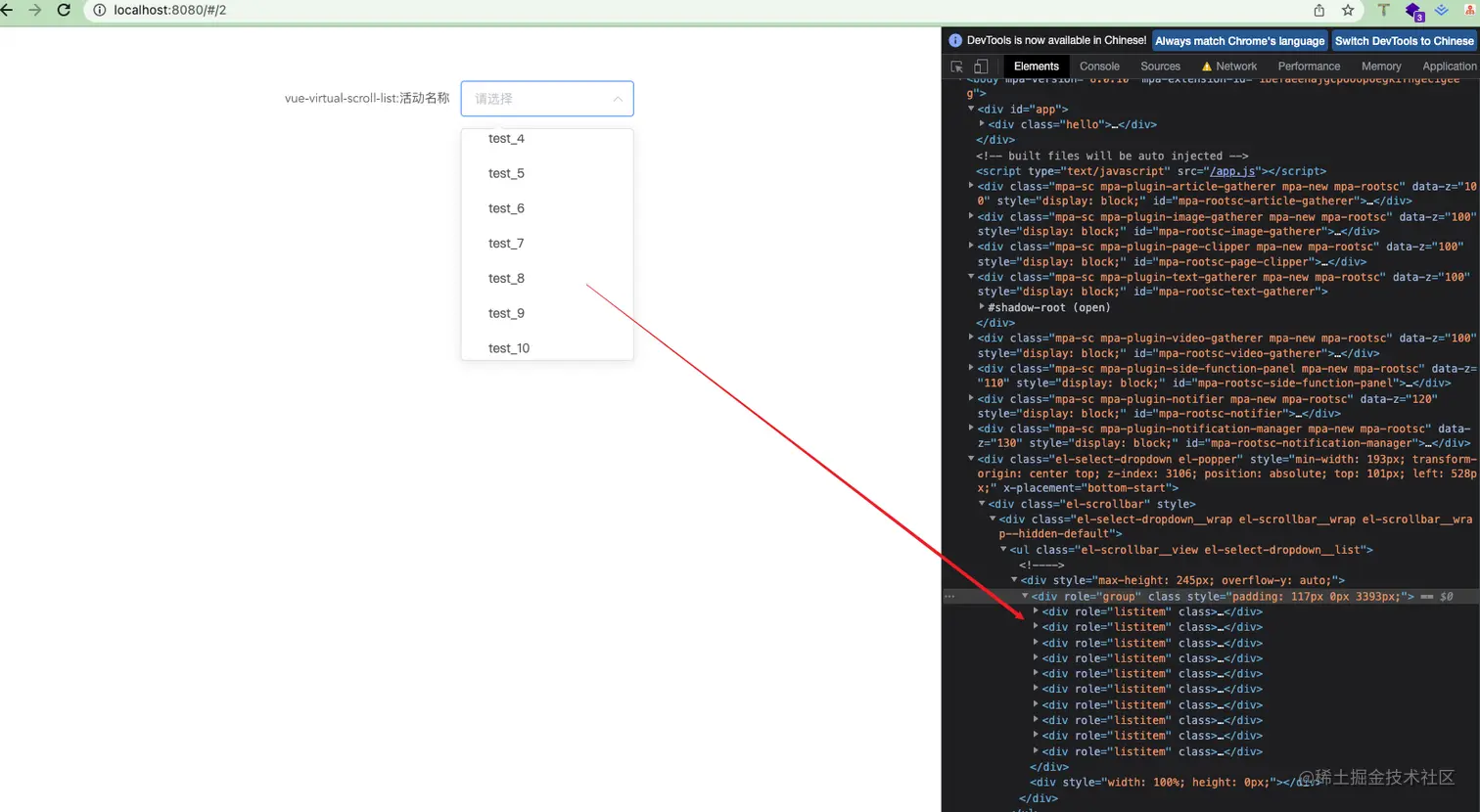Image resolution: width=1480 pixels, height=812 pixels.
Task: Expand the mpa-plugin-notification-manager div node
Action: pyautogui.click(x=971, y=429)
